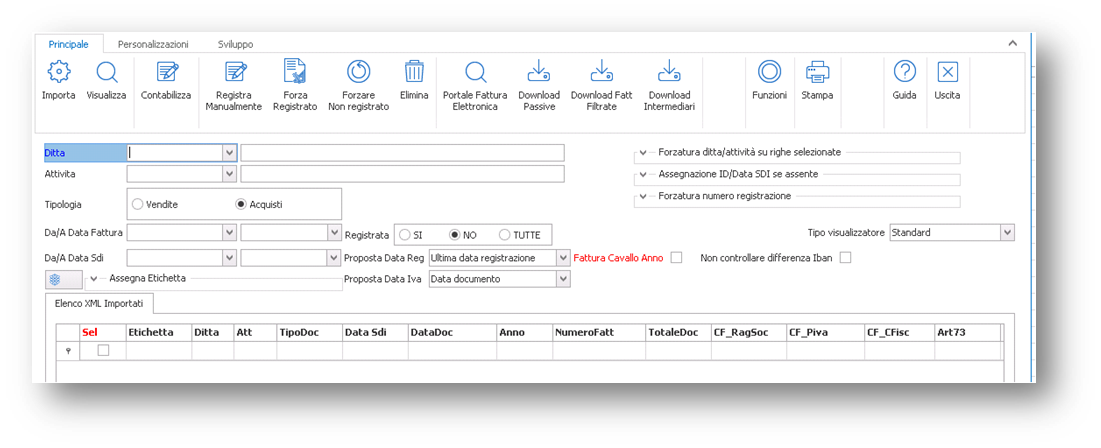Click the CF_Piva column header
Image resolution: width=1101 pixels, height=448 pixels.
pyautogui.click(x=826, y=332)
